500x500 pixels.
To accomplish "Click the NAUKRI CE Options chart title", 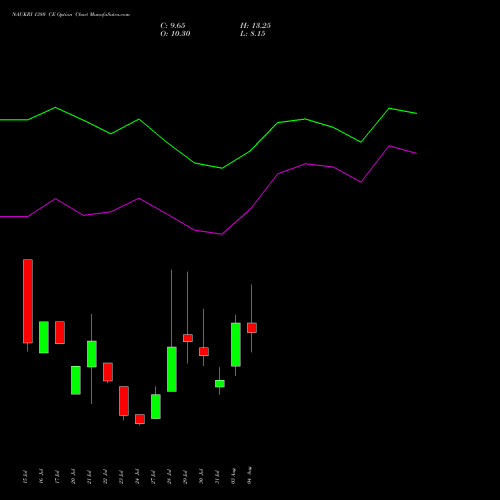I will pos(71,14).
